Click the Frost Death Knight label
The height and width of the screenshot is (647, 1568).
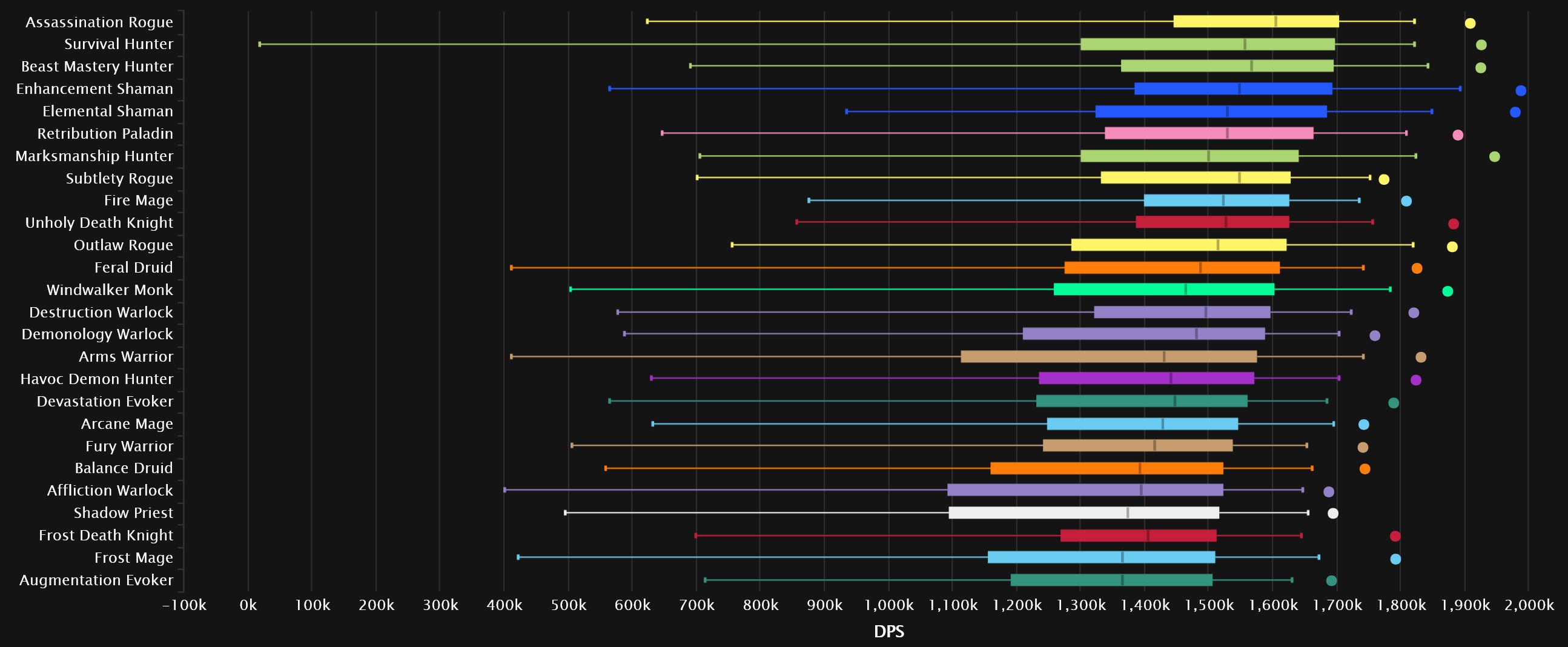click(x=106, y=535)
